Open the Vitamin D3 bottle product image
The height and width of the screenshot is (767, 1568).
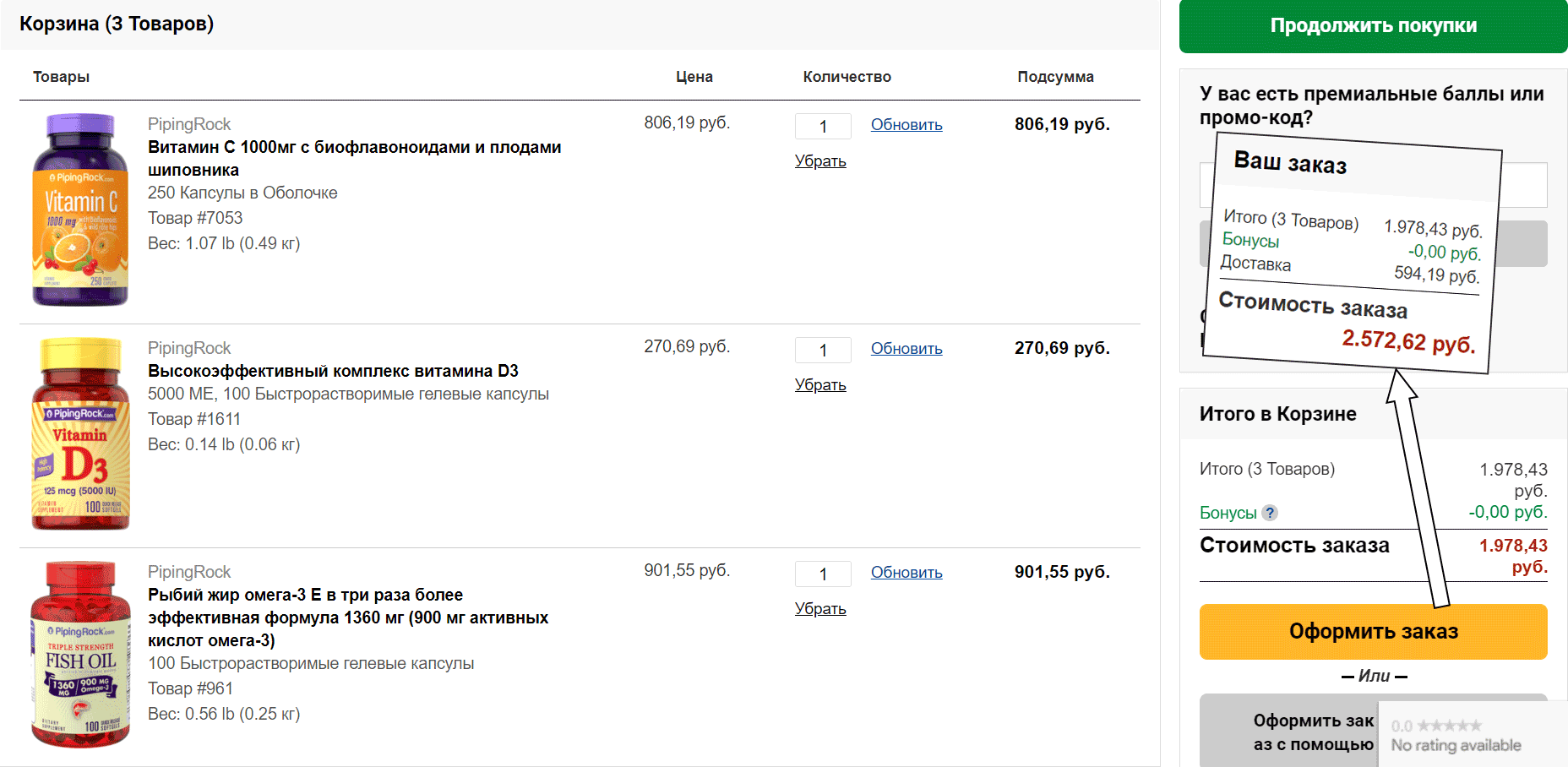point(80,434)
